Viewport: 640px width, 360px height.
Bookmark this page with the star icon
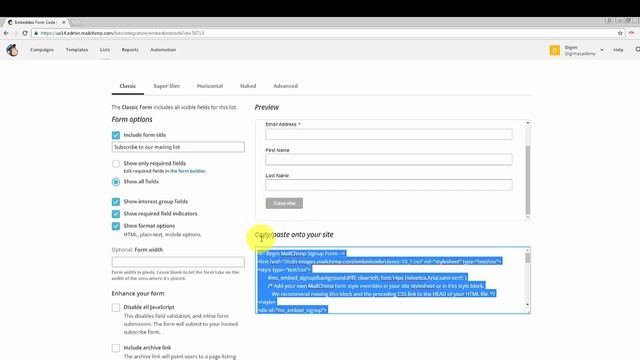(x=620, y=33)
